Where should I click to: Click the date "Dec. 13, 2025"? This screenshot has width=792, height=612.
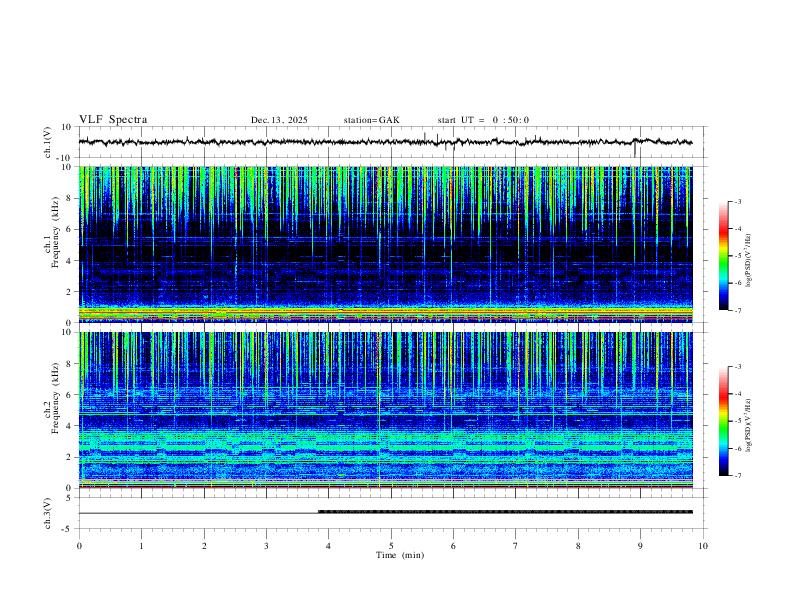[279, 120]
